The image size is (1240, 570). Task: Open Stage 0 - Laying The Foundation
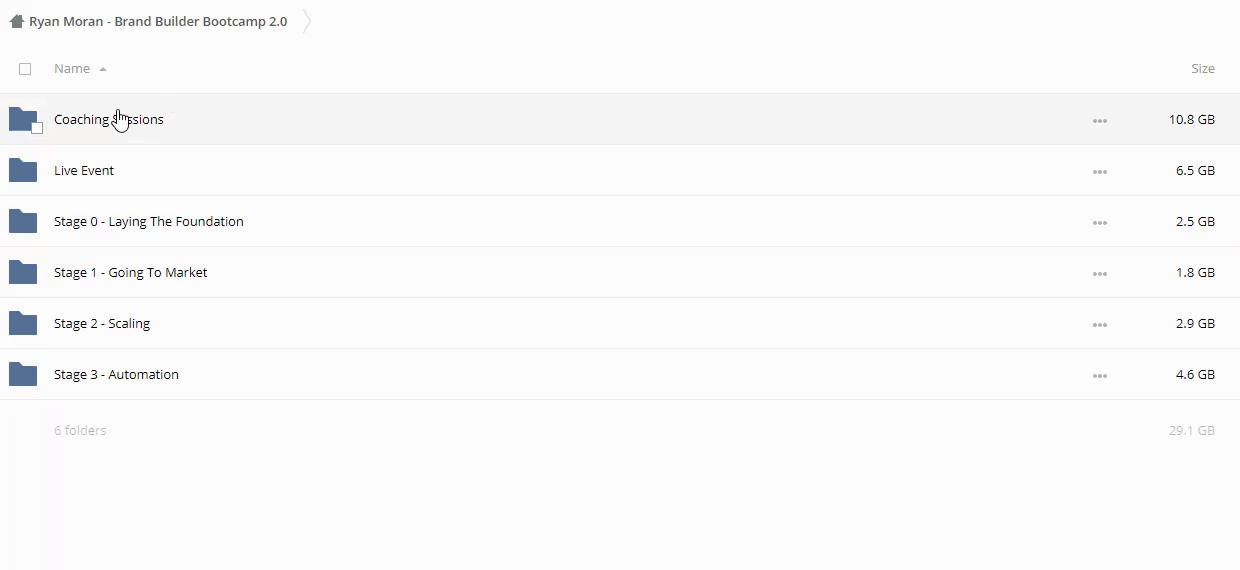point(148,222)
